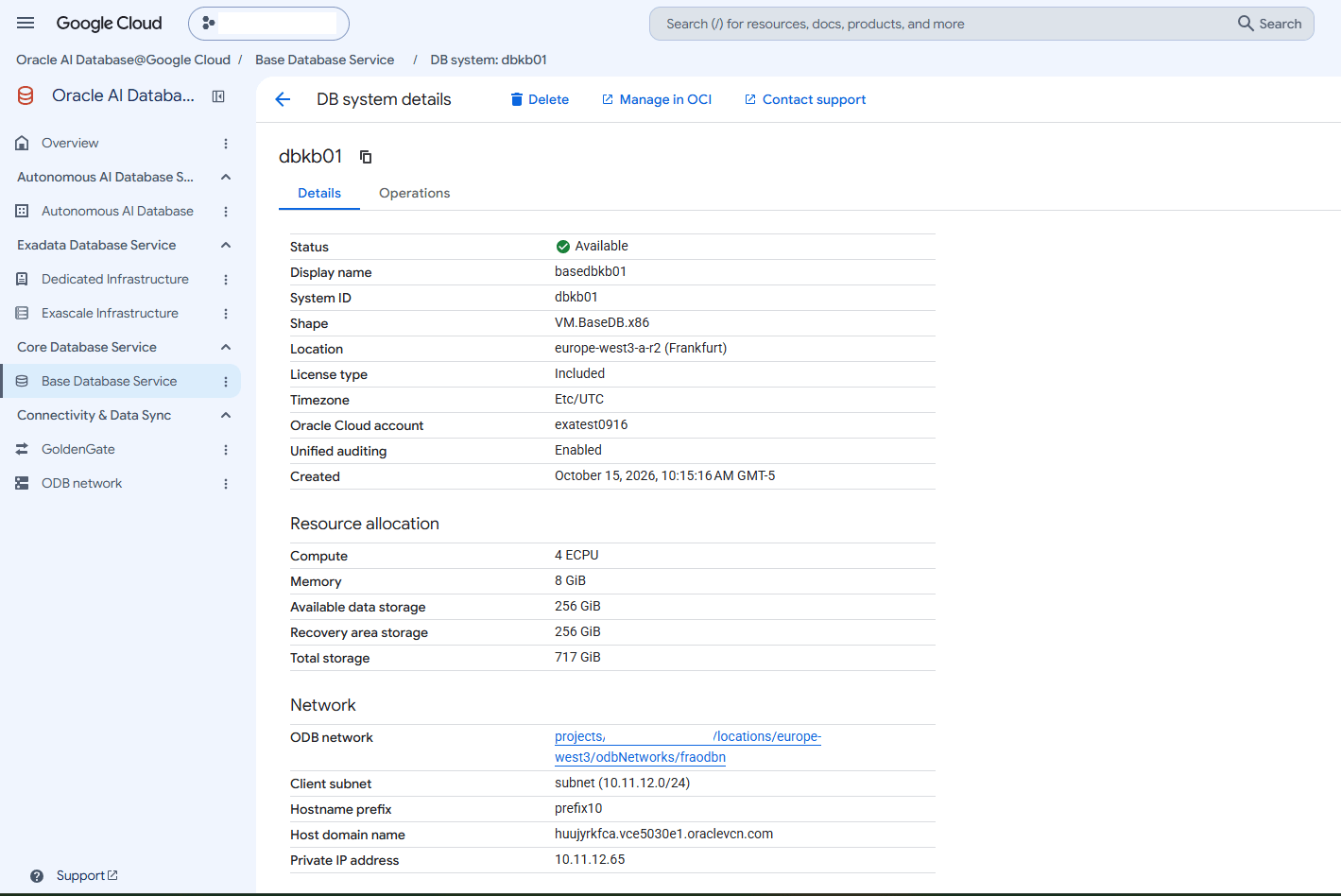Go to Base Database Service breadcrumb
The image size is (1341, 896).
(324, 60)
